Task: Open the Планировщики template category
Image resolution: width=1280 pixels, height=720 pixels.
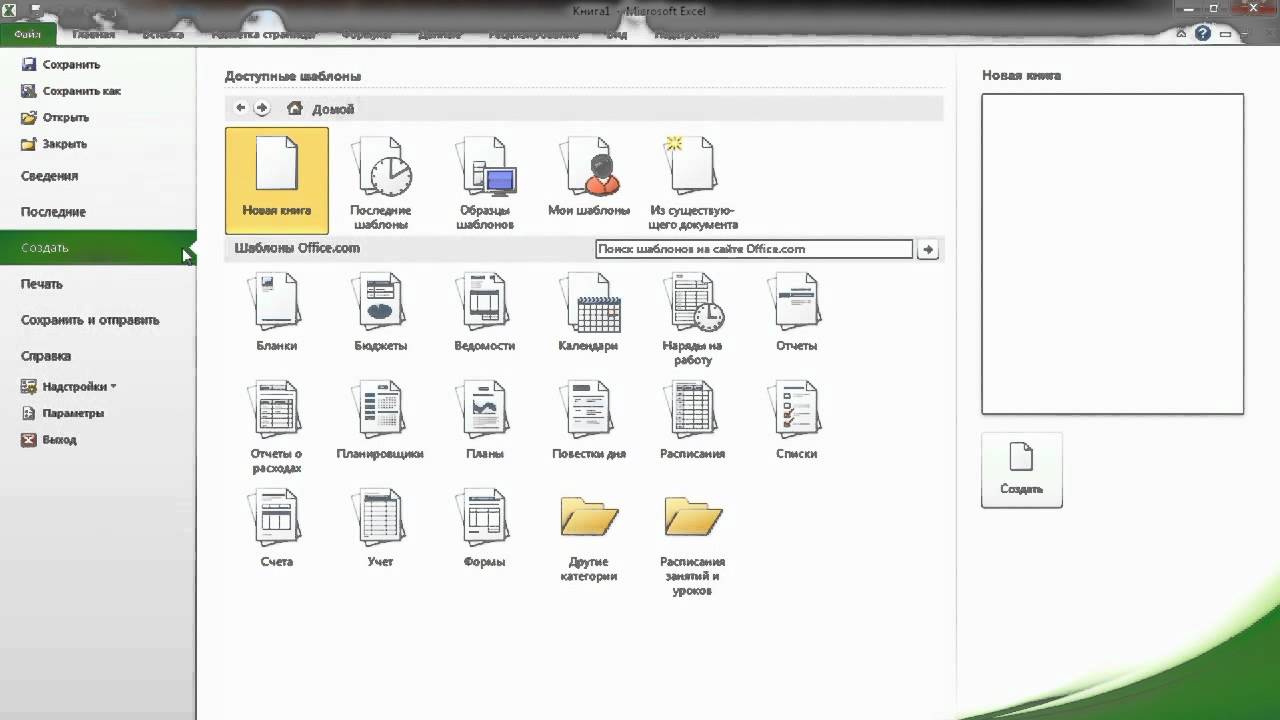Action: tap(380, 420)
